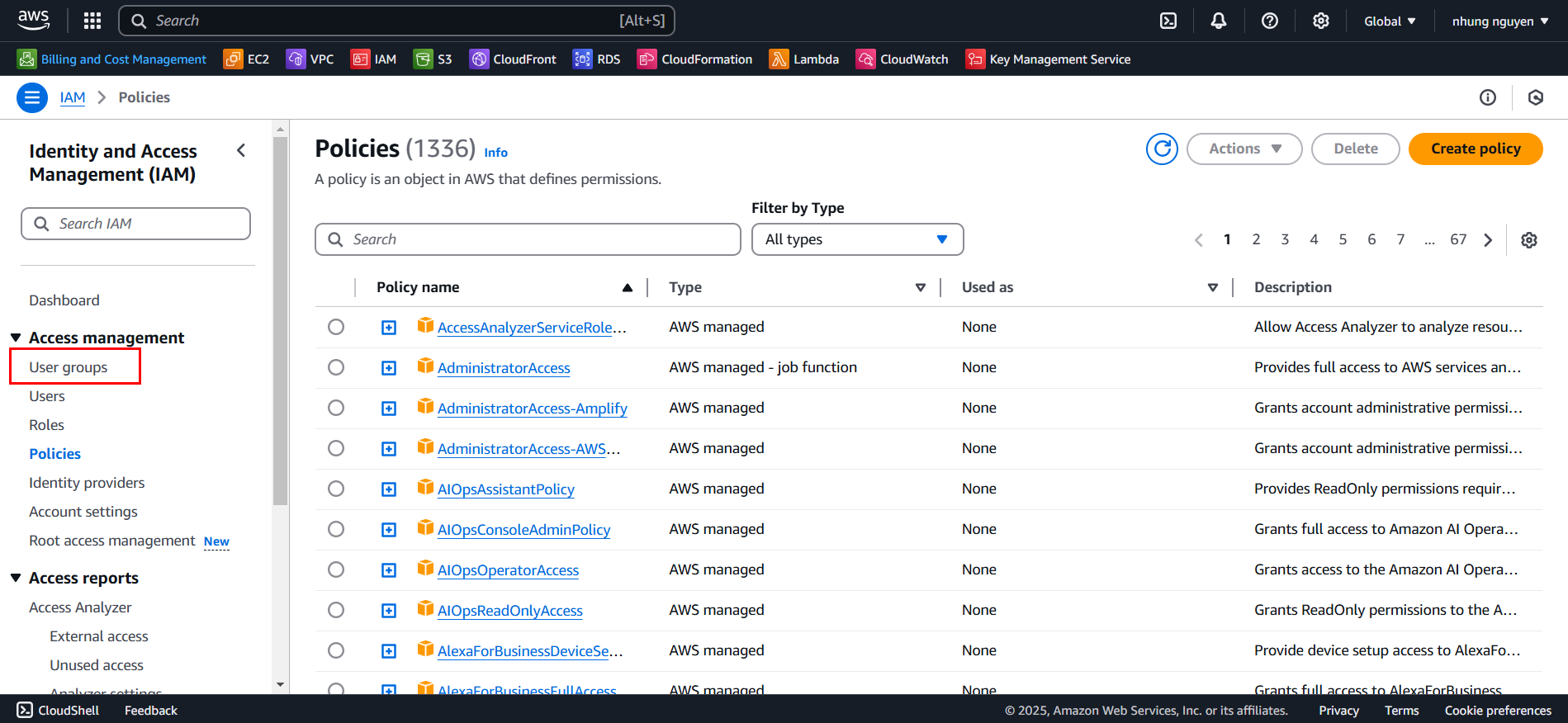Open the Info link beside Policies
This screenshot has height=723, width=1568.
point(495,153)
